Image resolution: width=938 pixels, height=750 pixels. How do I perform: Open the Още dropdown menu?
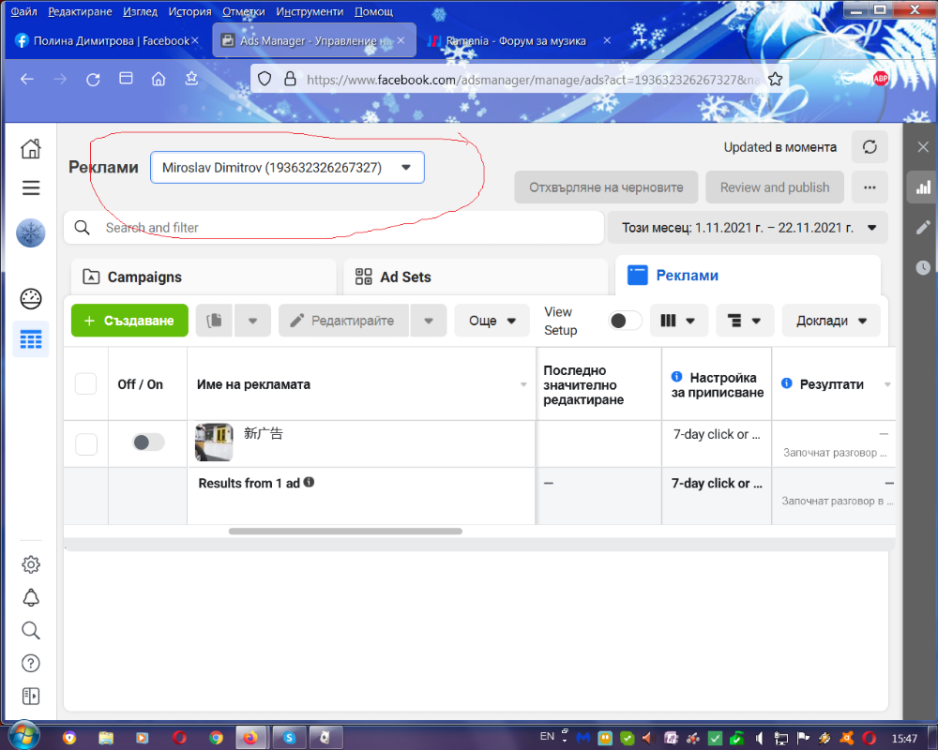click(x=492, y=321)
